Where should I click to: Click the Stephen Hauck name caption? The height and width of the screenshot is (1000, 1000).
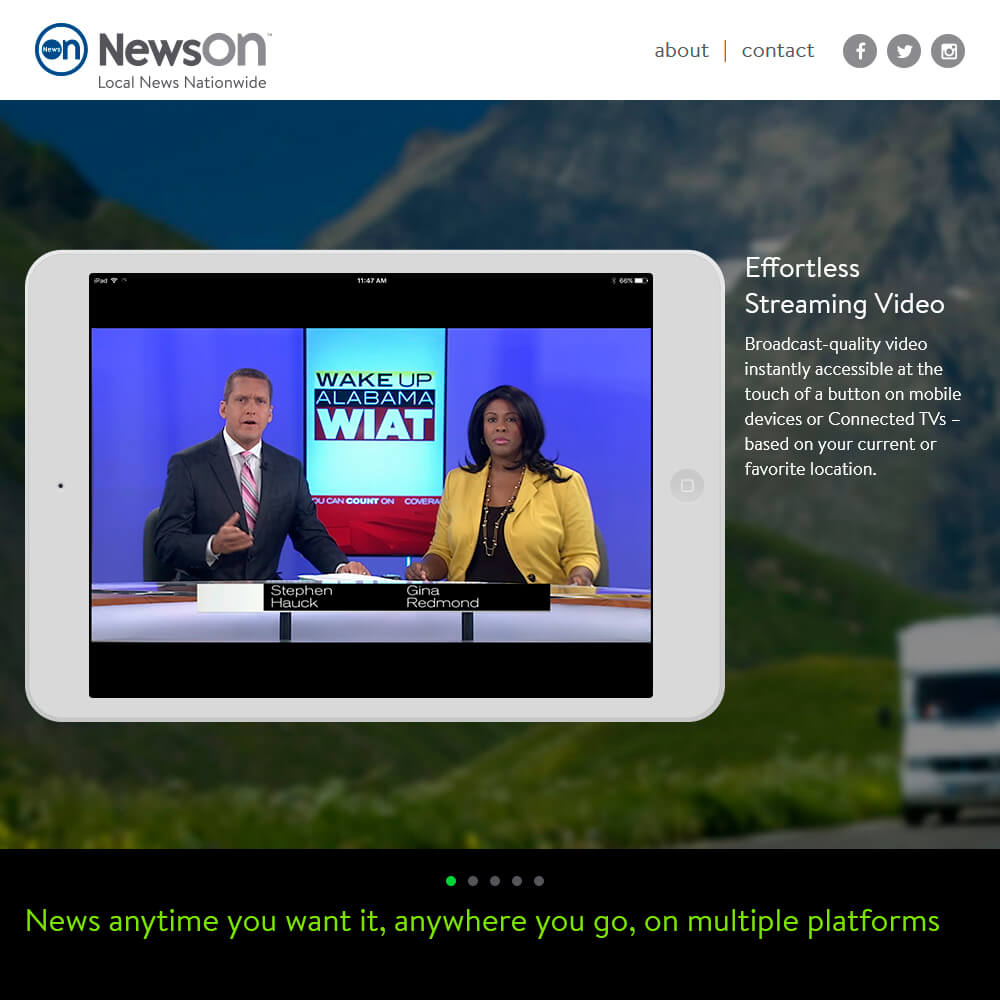coord(301,596)
